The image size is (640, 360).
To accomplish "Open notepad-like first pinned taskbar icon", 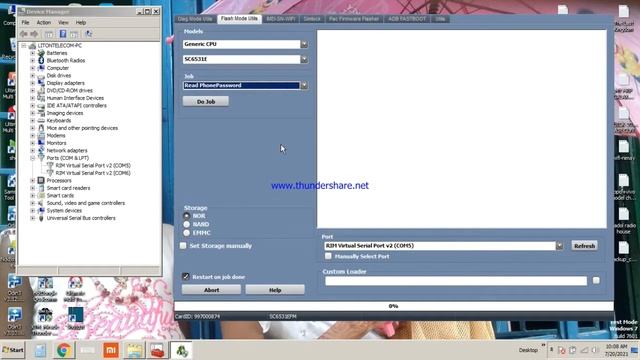I will 40,350.
